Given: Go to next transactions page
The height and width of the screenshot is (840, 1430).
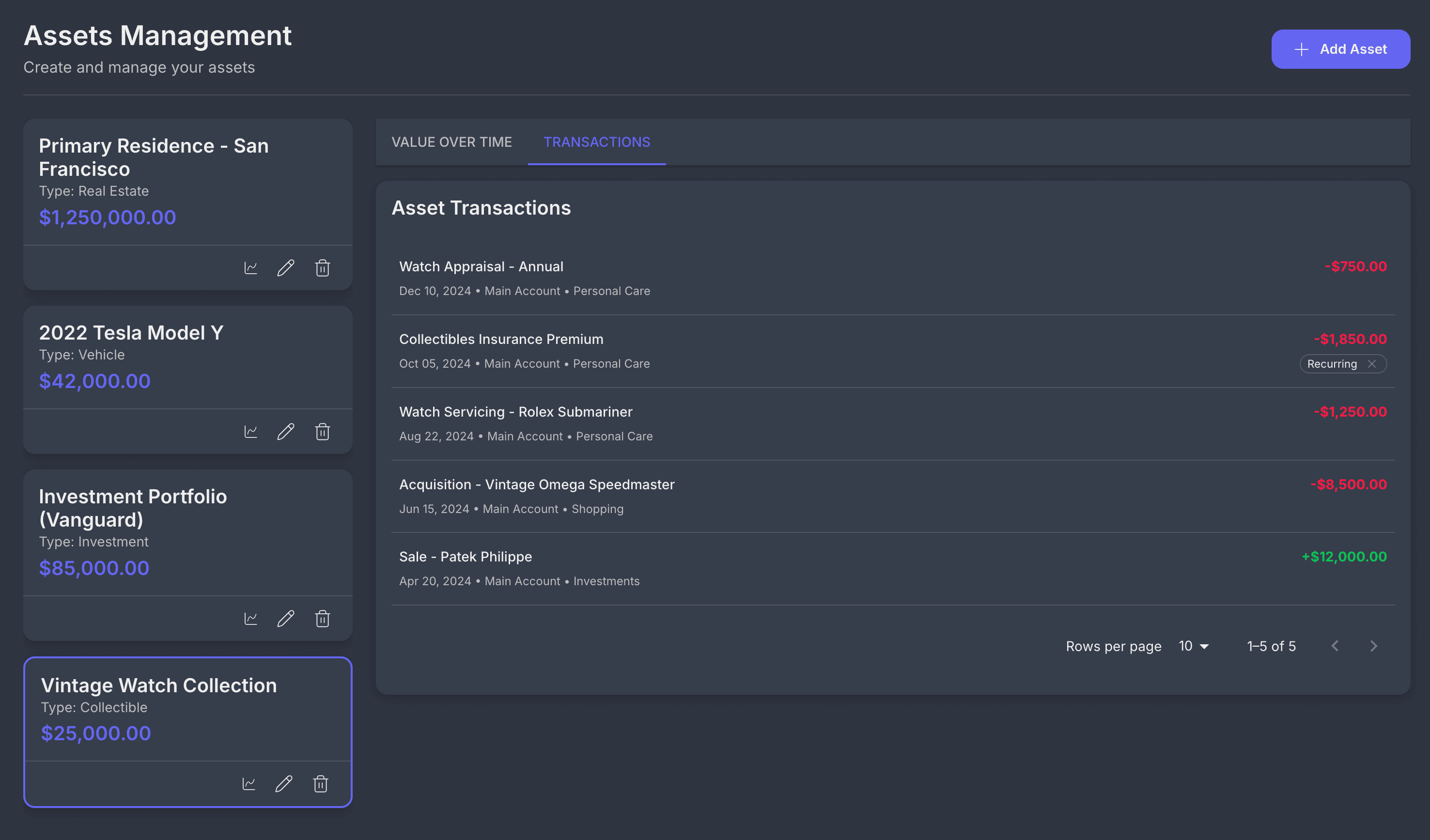Looking at the screenshot, I should (1373, 646).
